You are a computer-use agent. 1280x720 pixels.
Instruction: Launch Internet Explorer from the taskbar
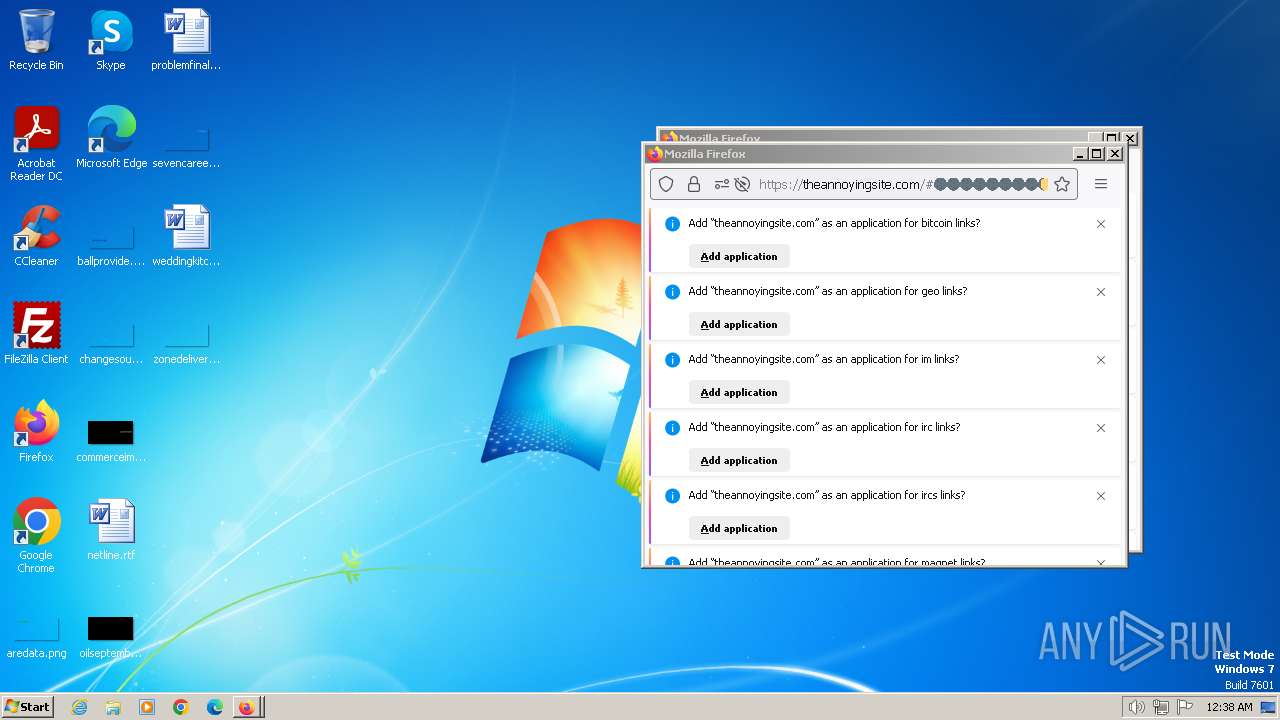(79, 707)
